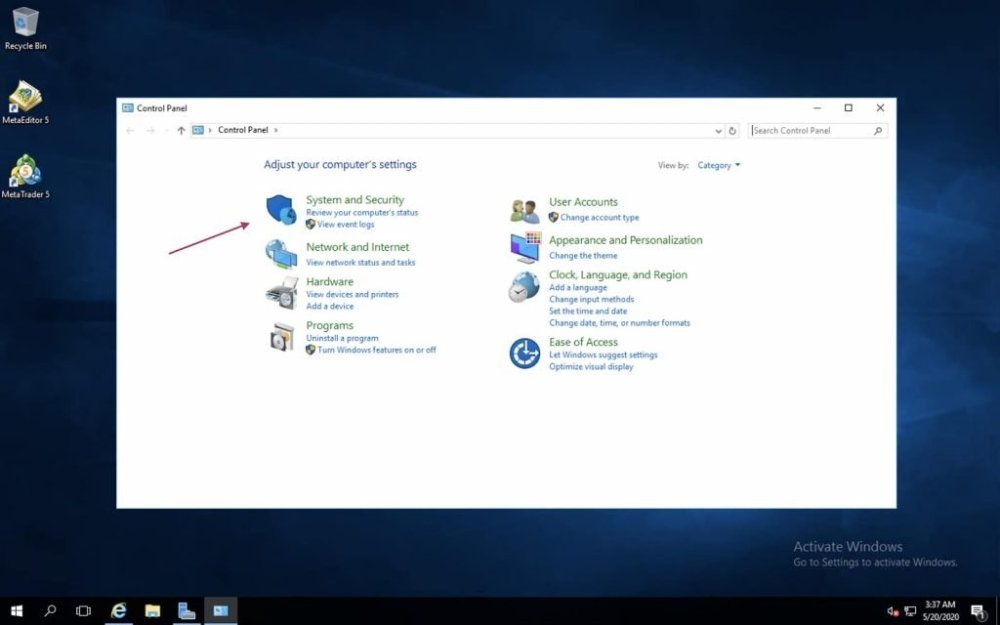This screenshot has height=625, width=1000.
Task: Click Optimize visual display
Action: 591,367
